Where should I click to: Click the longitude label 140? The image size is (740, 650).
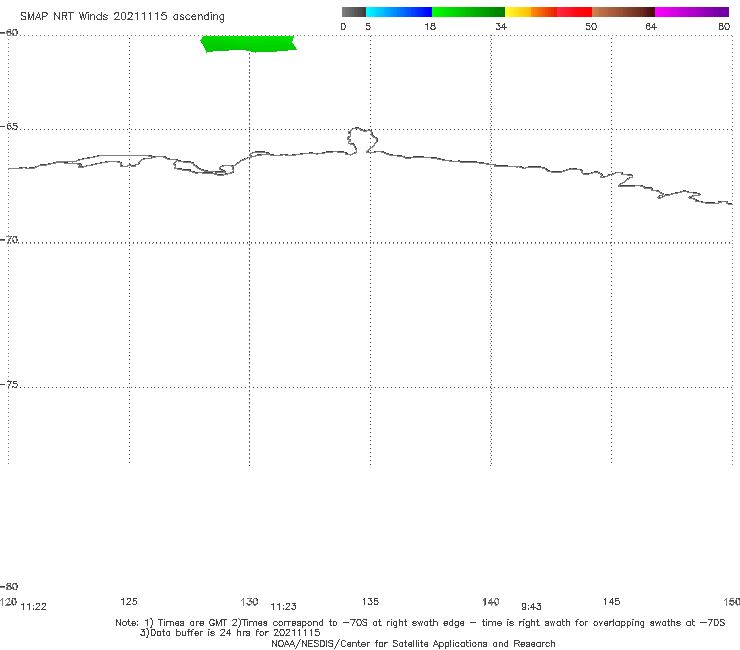point(491,601)
